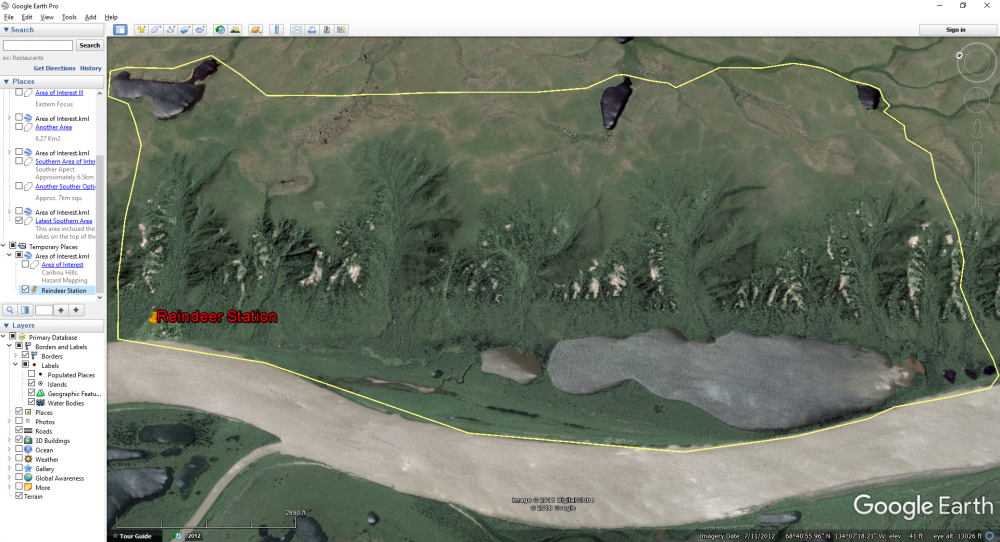Open the Tour Guide button
This screenshot has height=542, width=1000.
133,536
